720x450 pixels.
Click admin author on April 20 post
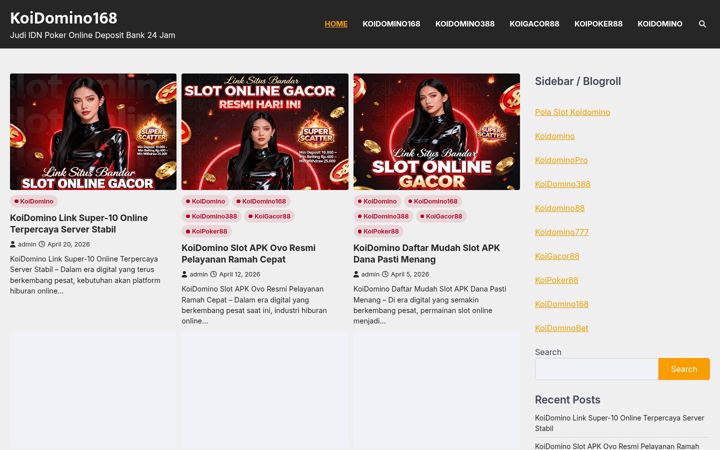[27, 244]
